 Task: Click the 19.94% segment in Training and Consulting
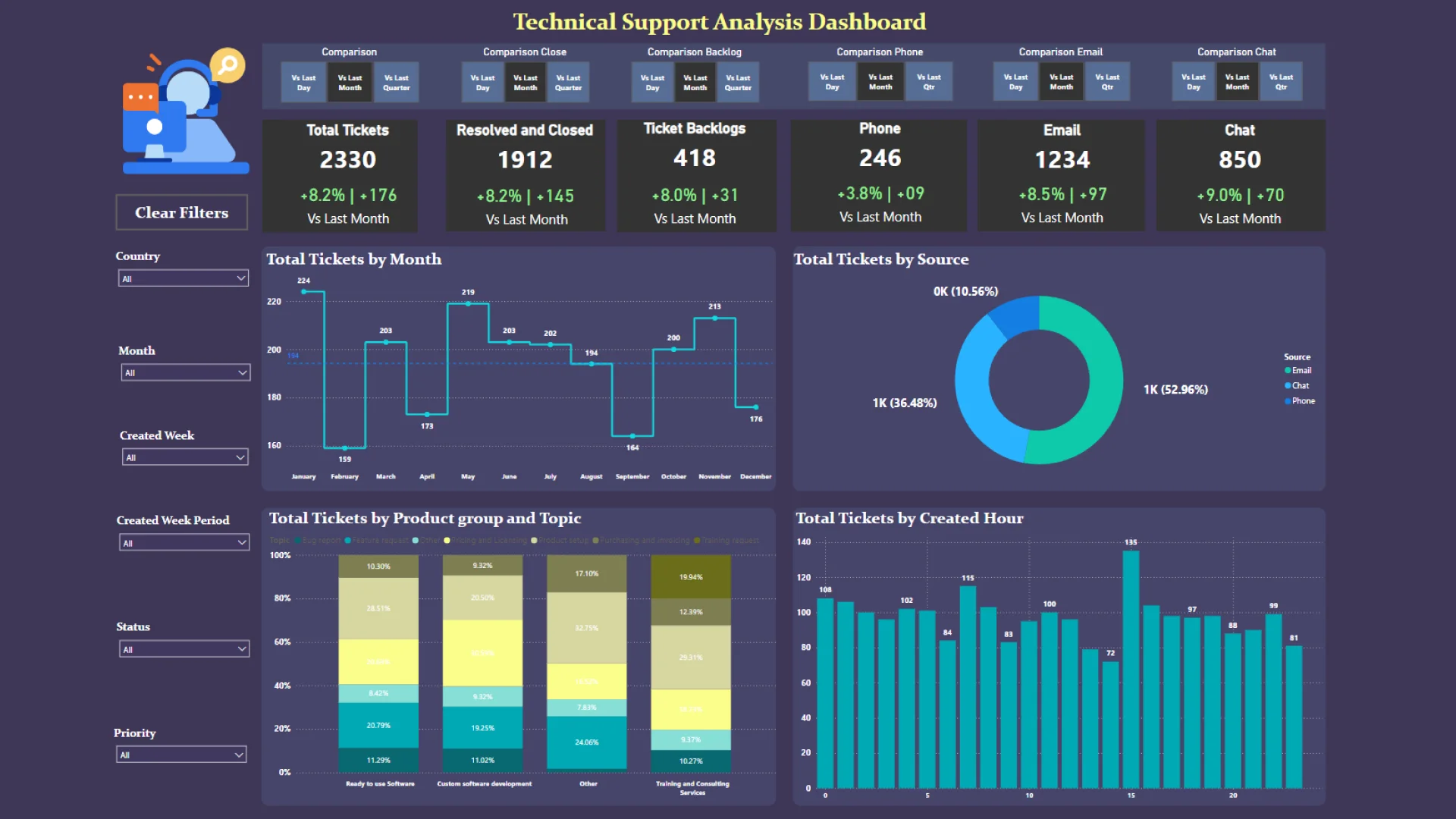(691, 577)
